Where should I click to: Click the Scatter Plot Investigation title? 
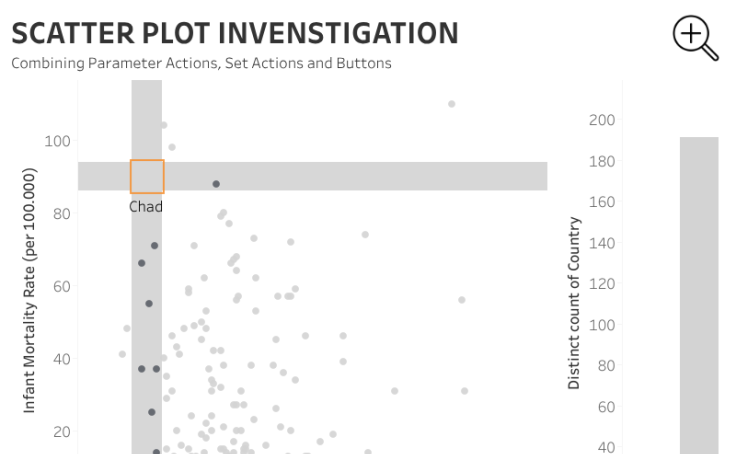[x=235, y=33]
